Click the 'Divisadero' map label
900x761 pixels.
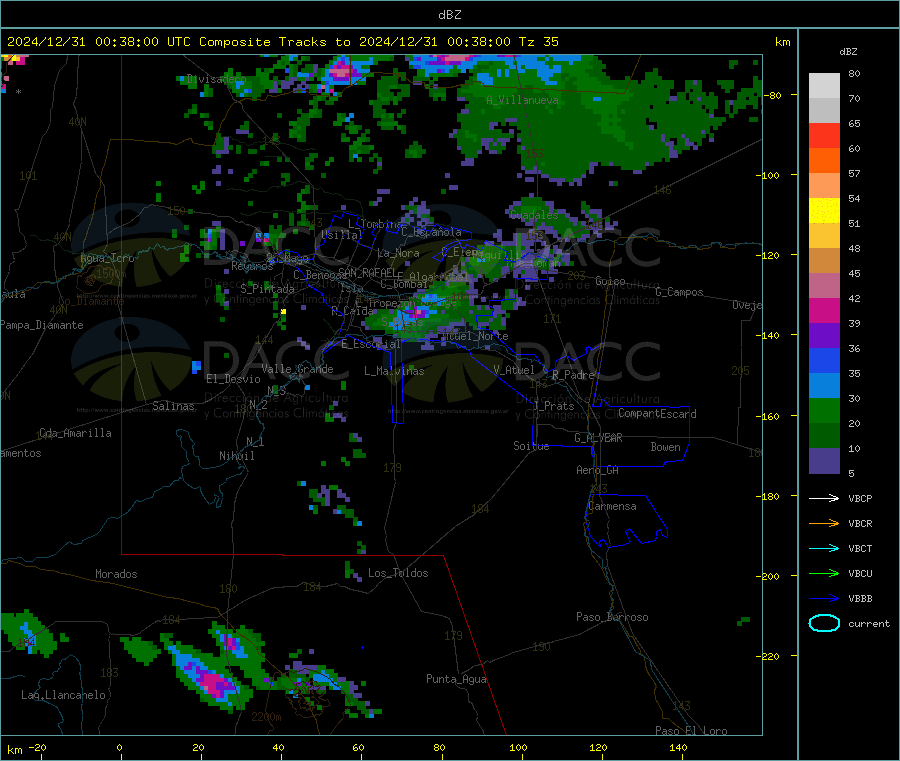tap(216, 79)
